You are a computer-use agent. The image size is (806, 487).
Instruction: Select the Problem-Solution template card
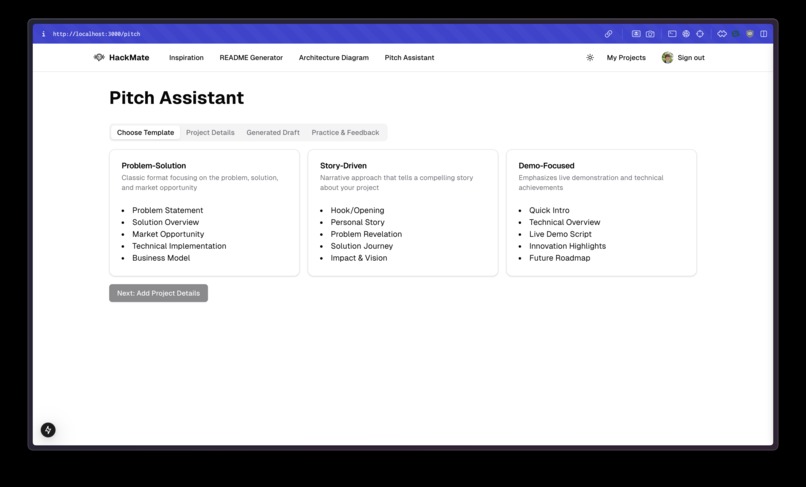pos(204,213)
